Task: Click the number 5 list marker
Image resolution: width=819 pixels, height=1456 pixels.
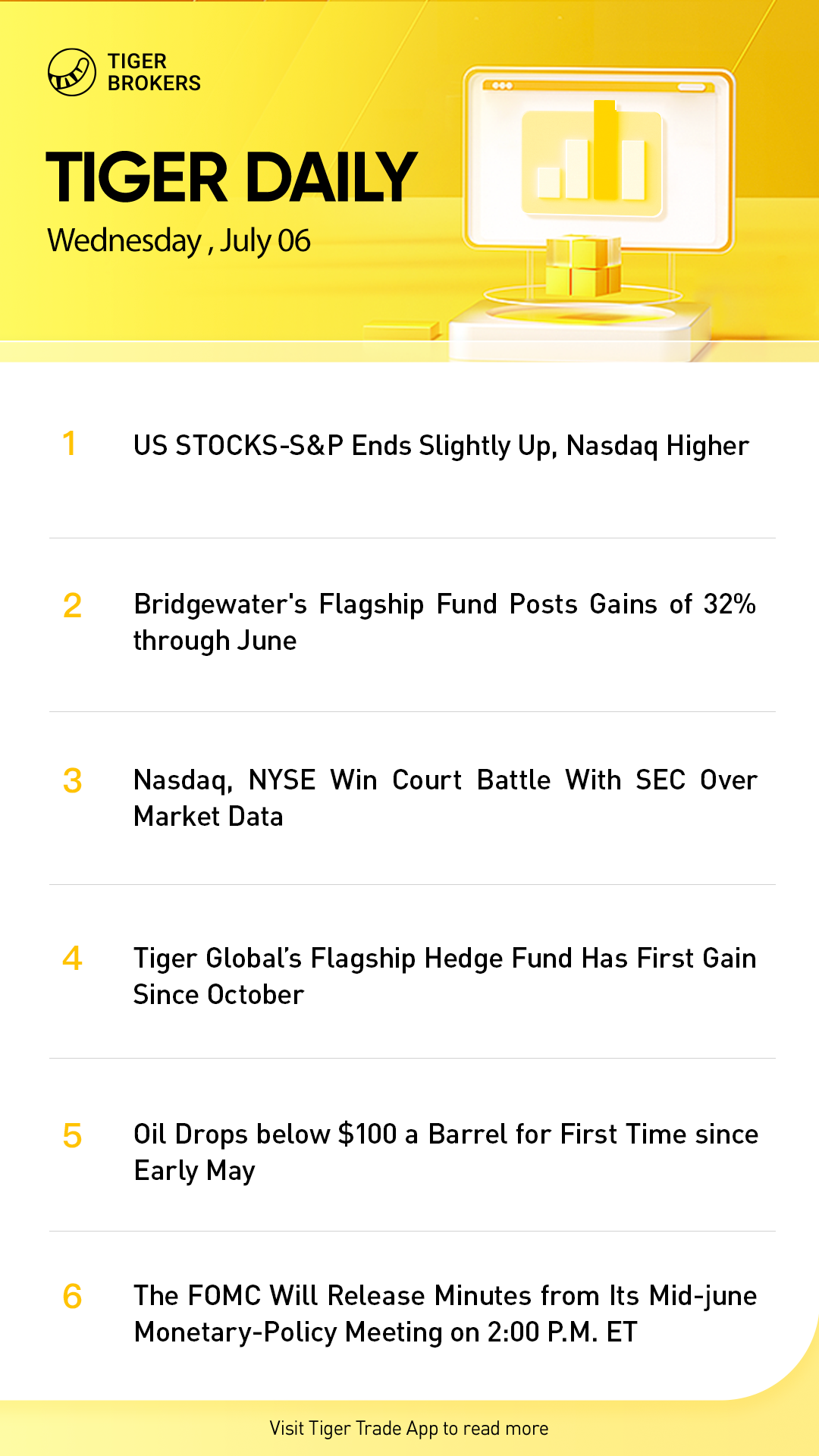Action: (x=72, y=1136)
